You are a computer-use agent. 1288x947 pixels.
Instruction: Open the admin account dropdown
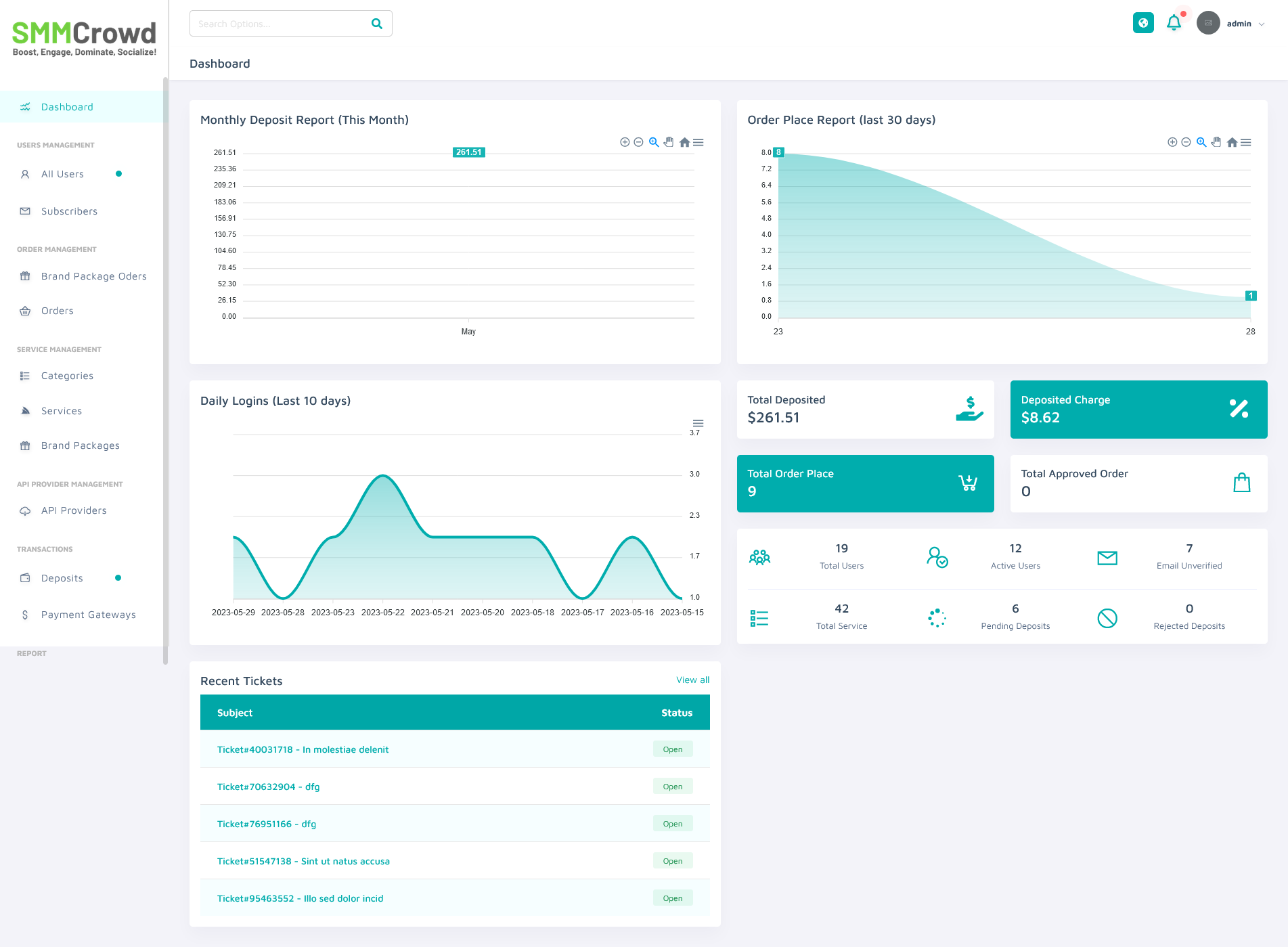tap(1243, 23)
